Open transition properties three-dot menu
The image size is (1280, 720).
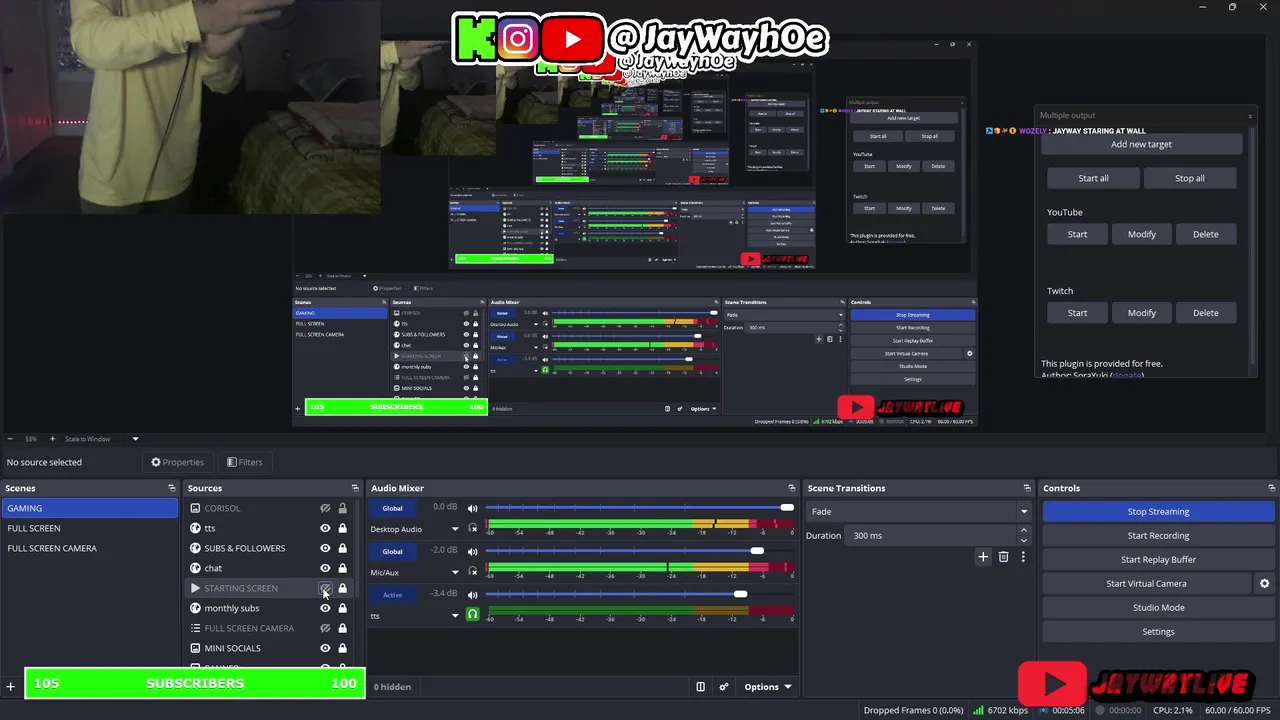point(1023,557)
